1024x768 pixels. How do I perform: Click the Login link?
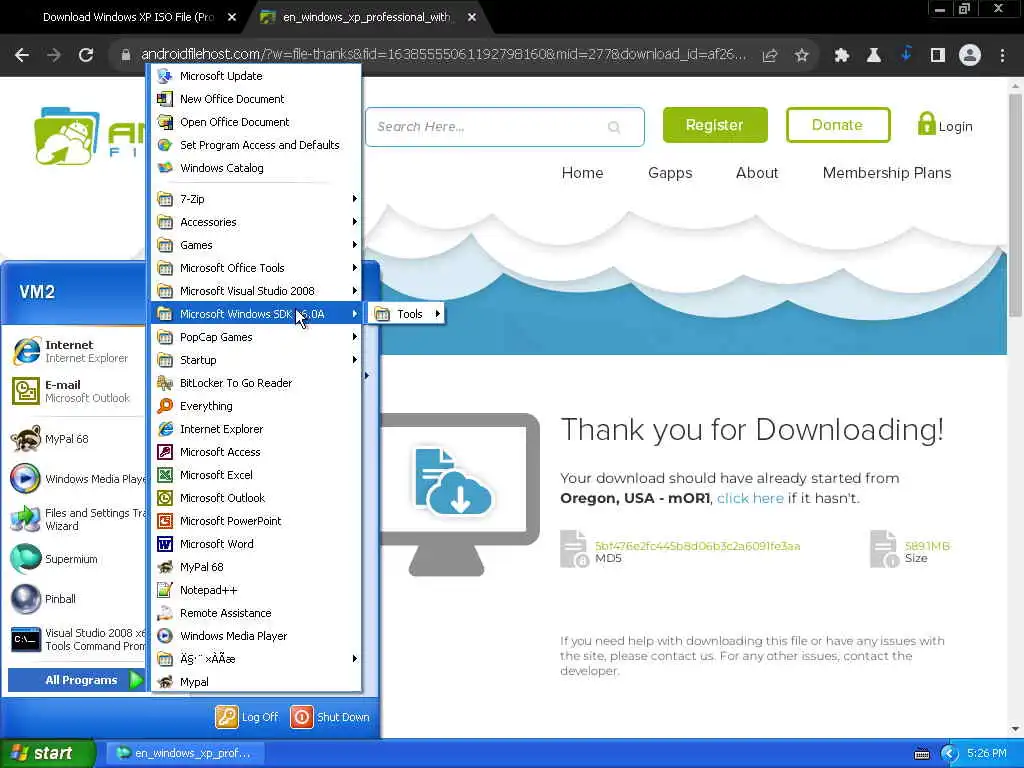945,124
